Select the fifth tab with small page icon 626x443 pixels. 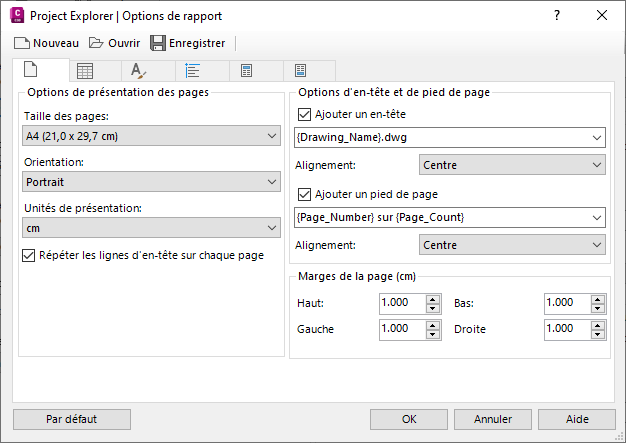point(247,71)
